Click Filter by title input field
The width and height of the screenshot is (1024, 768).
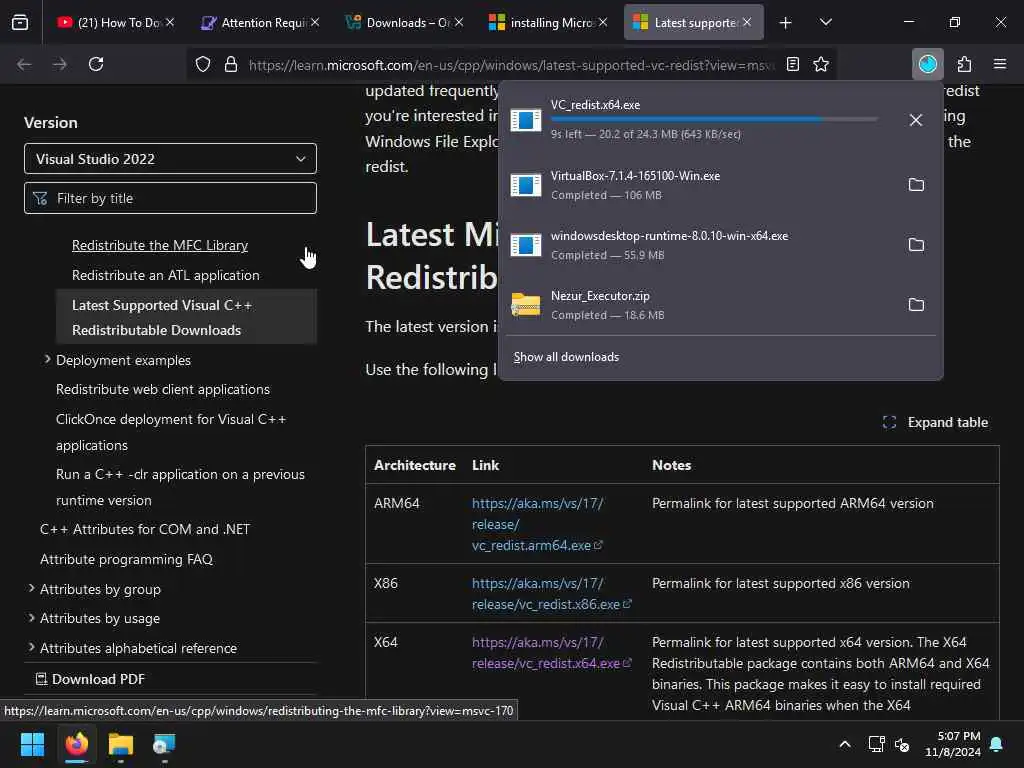click(170, 198)
